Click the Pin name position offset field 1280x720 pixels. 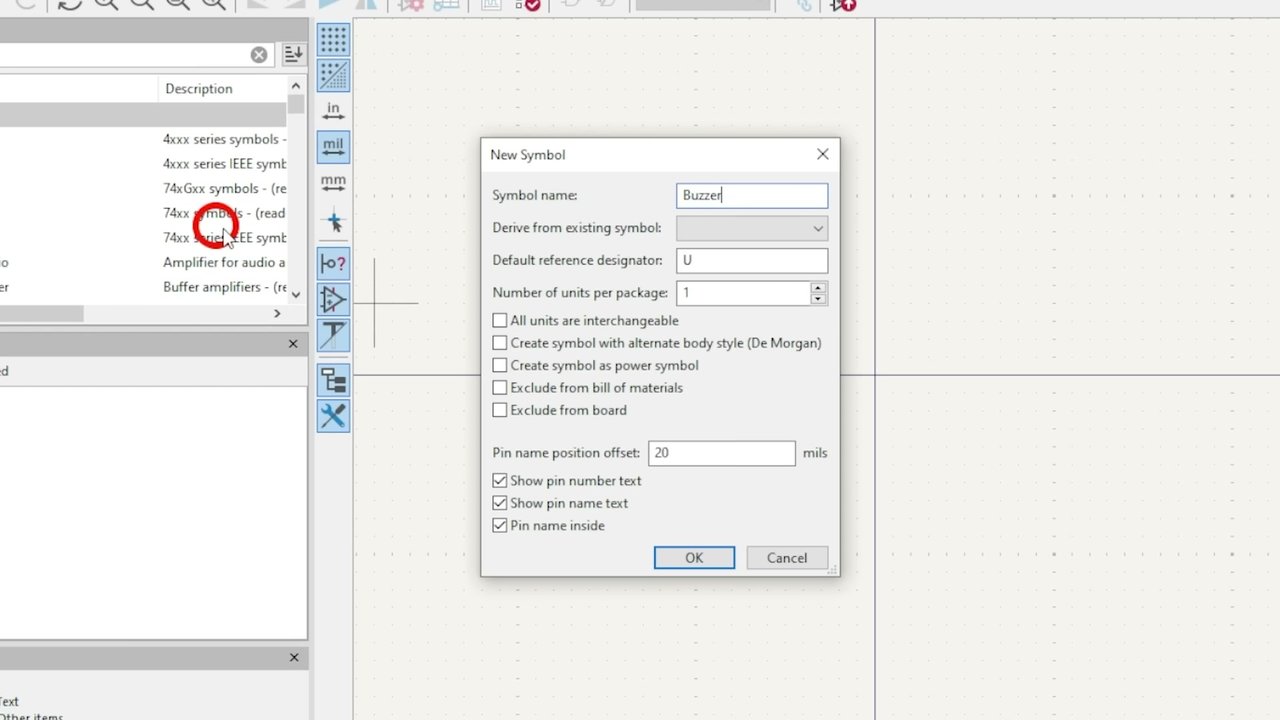pos(722,453)
